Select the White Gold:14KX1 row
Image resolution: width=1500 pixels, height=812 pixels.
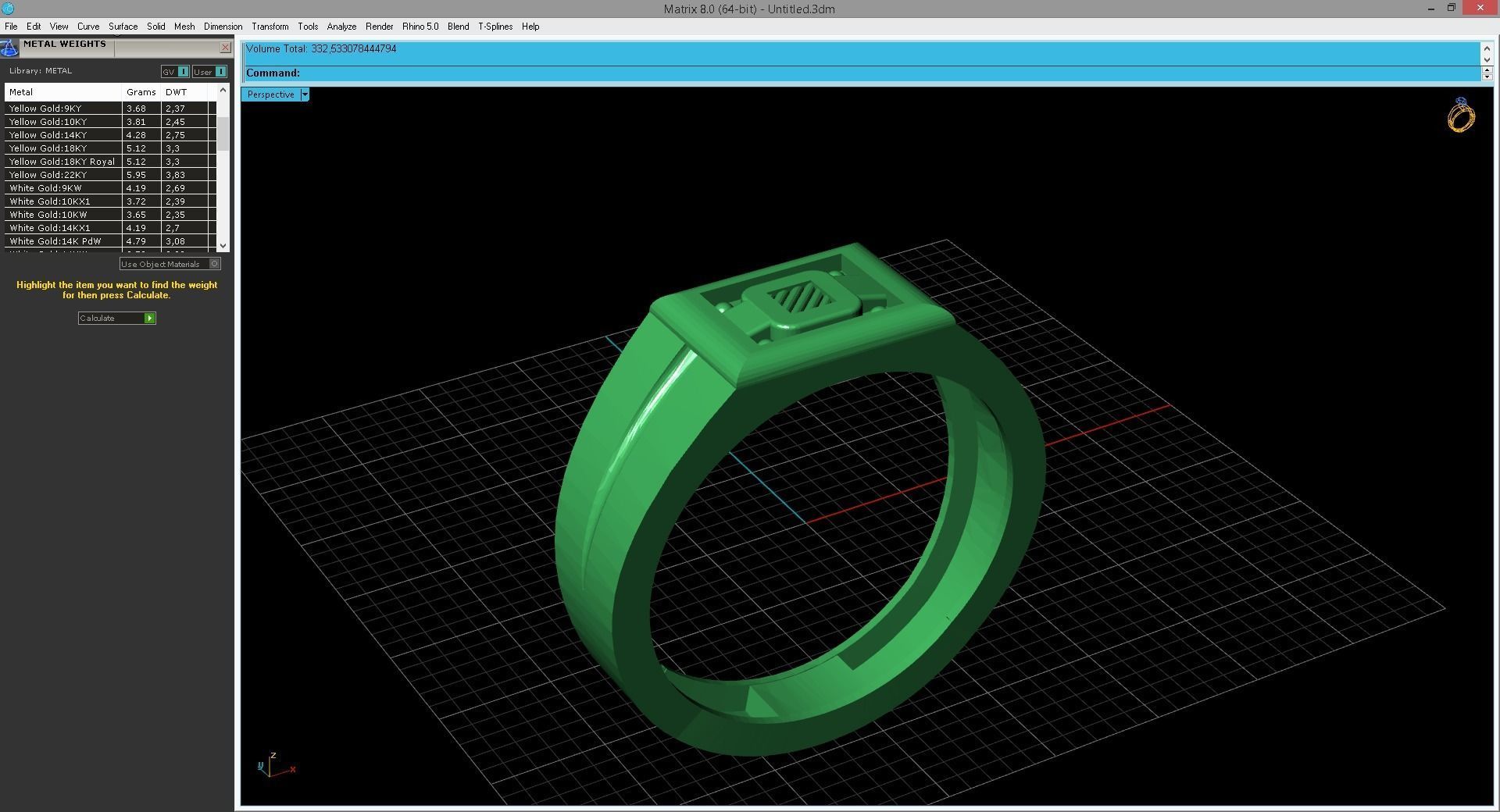[110, 228]
